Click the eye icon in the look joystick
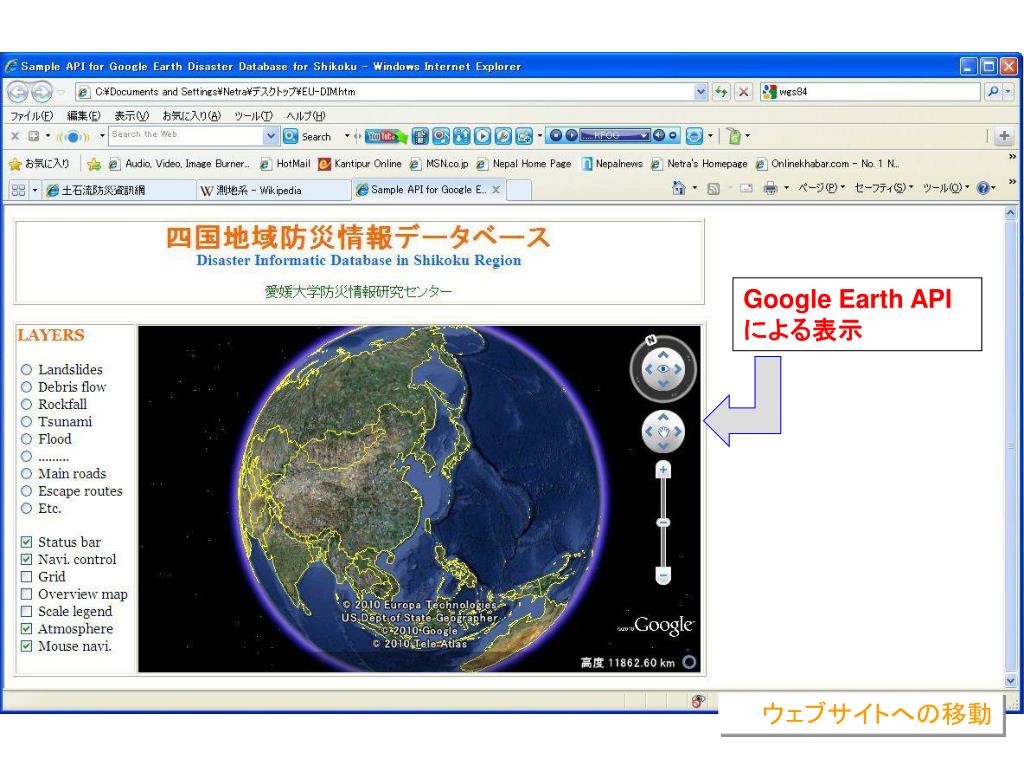Screen dimensions: 1024x768 pyautogui.click(x=662, y=370)
